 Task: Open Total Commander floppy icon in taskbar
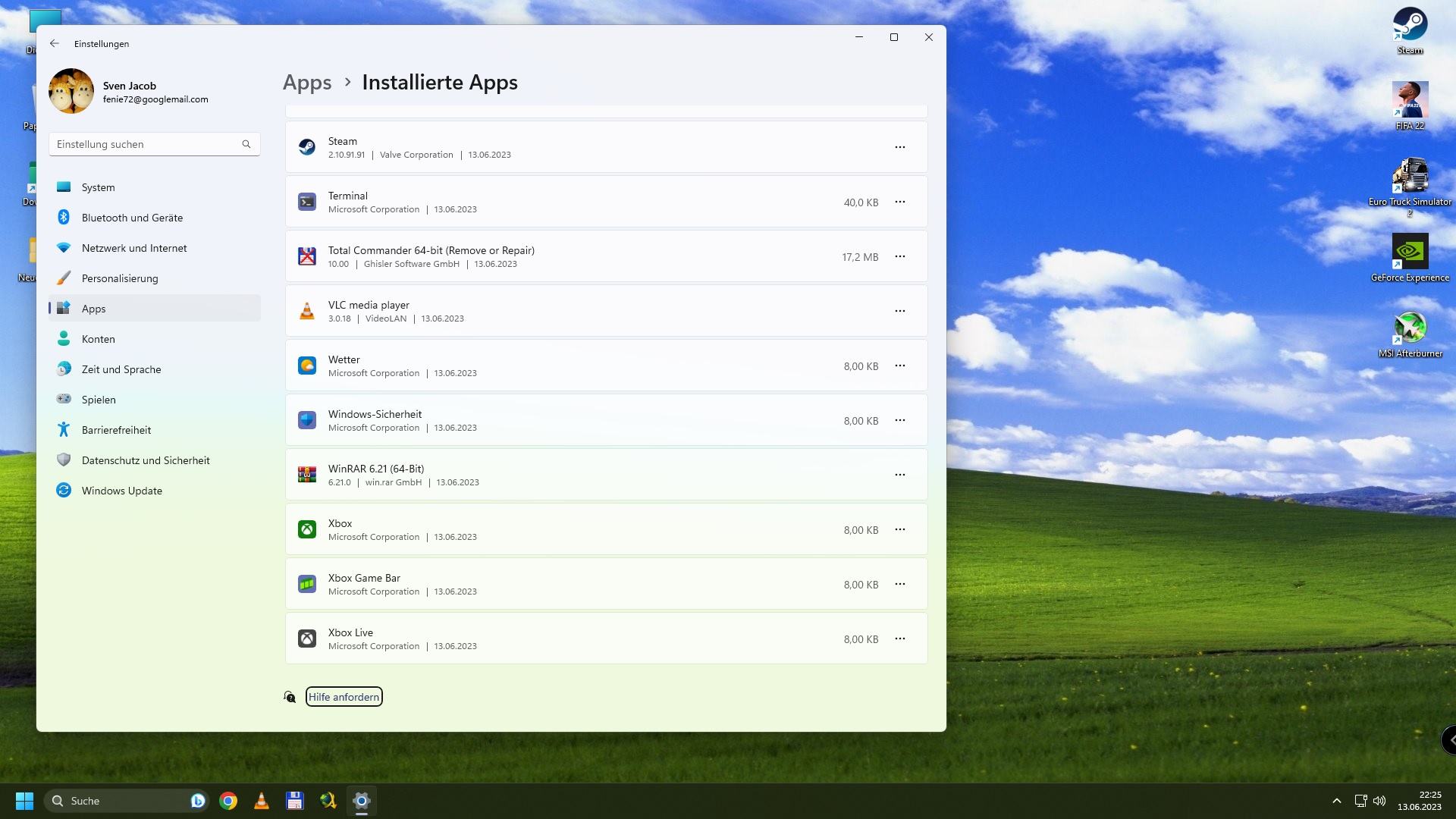tap(295, 801)
